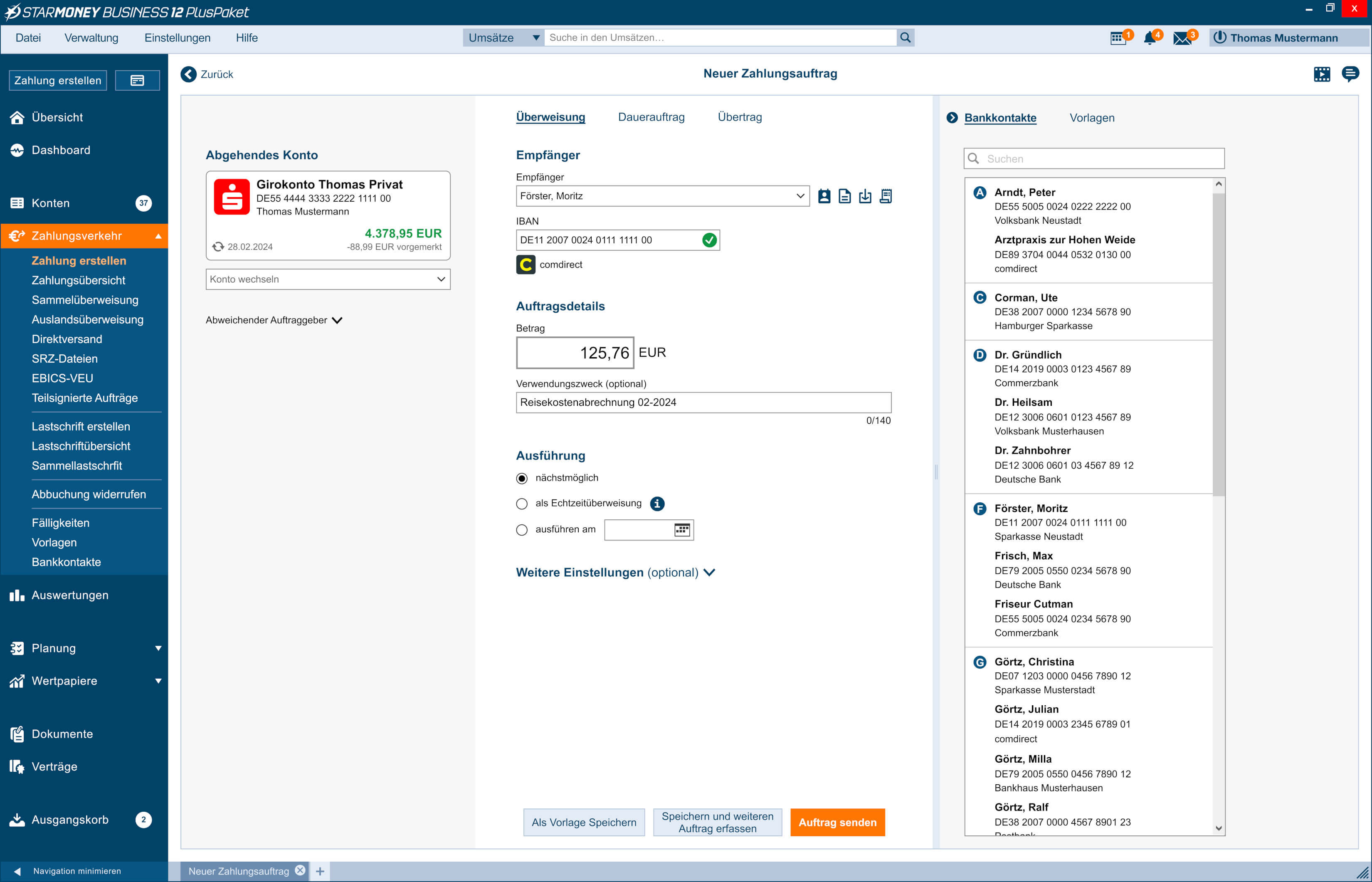Click the arrow icon left of Bankkontakte
Image resolution: width=1372 pixels, height=882 pixels.
tap(952, 118)
